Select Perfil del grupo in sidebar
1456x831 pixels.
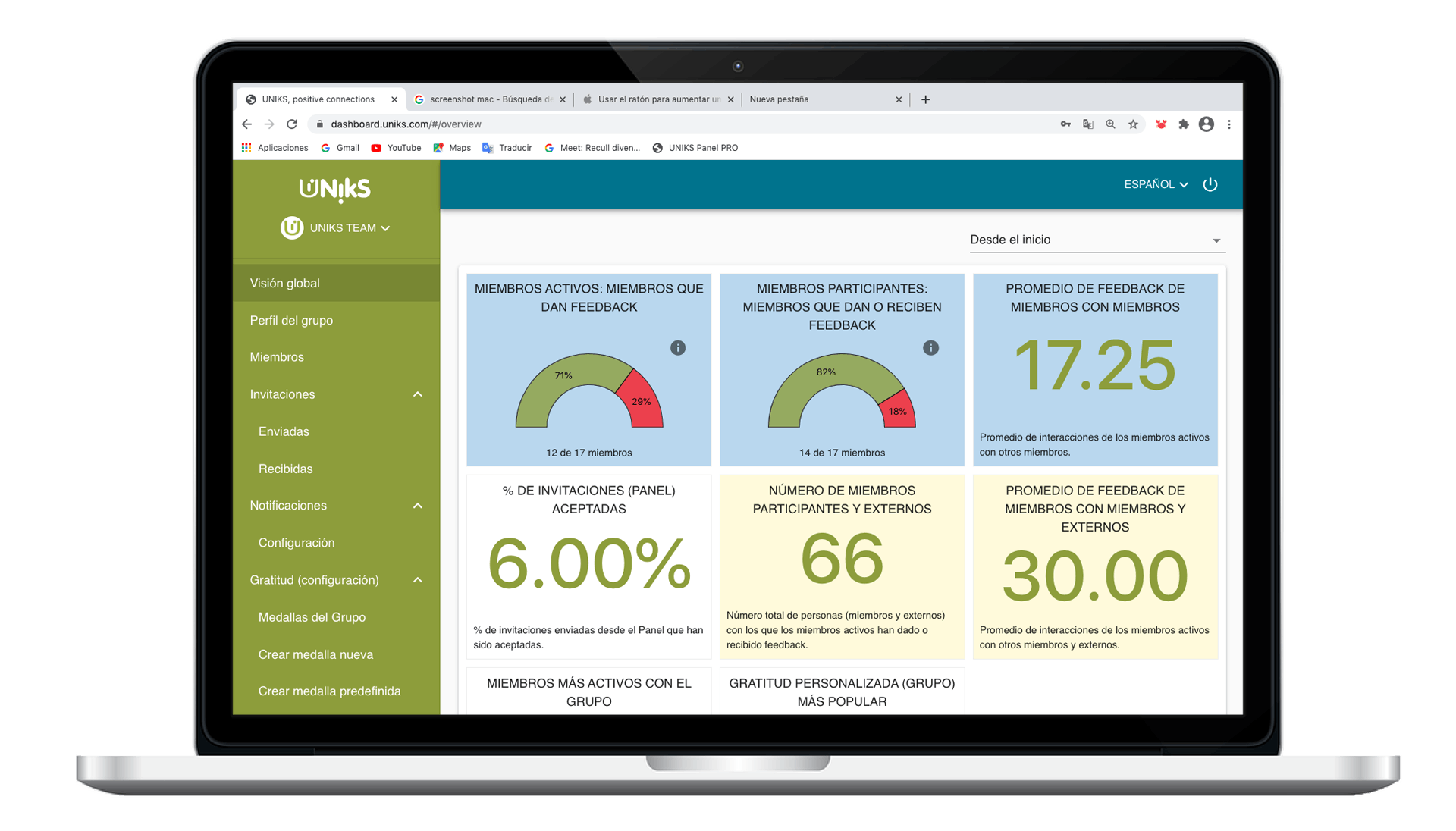click(x=291, y=321)
